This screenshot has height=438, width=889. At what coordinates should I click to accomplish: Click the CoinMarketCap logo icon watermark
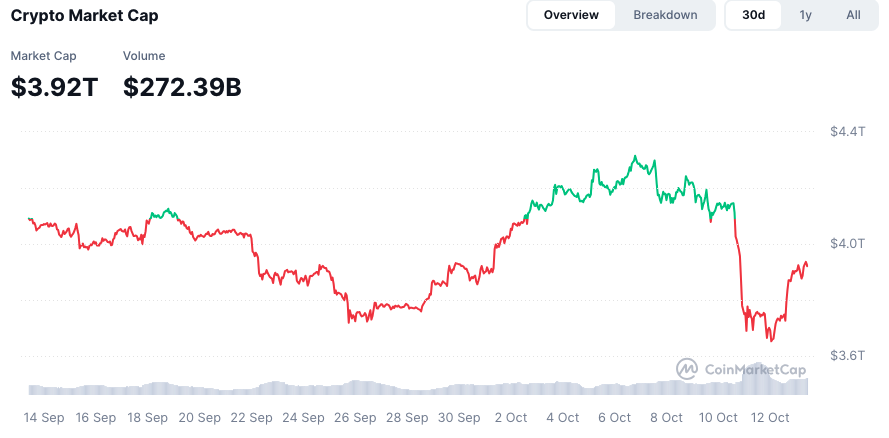687,369
